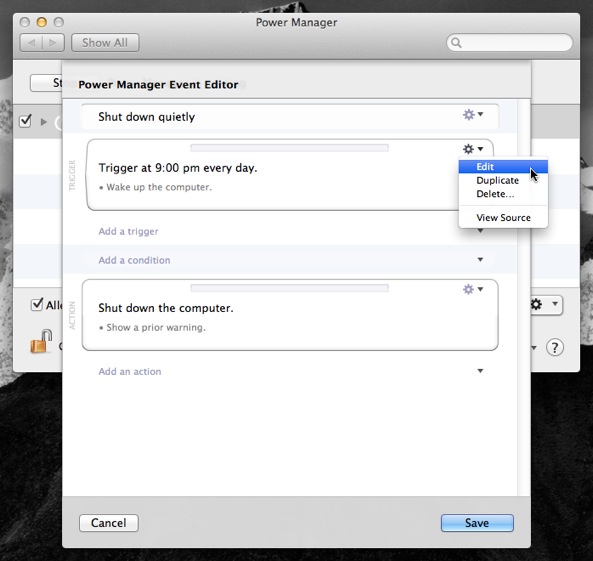Expand the event disclosure triangle in background list
The image size is (593, 561).
[43, 122]
